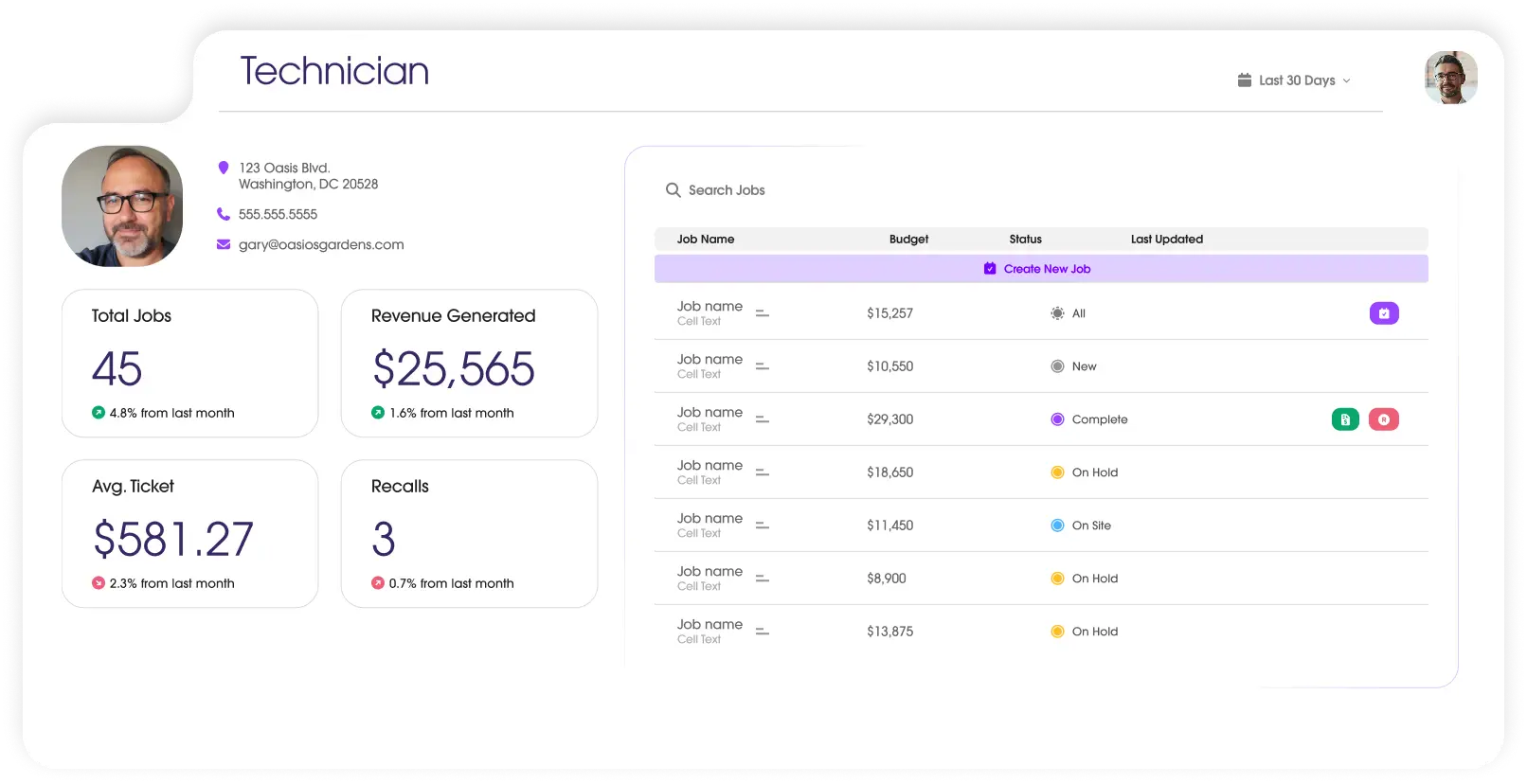1527x784 pixels.
Task: Click '4.8% from last month' text
Action: 171,413
